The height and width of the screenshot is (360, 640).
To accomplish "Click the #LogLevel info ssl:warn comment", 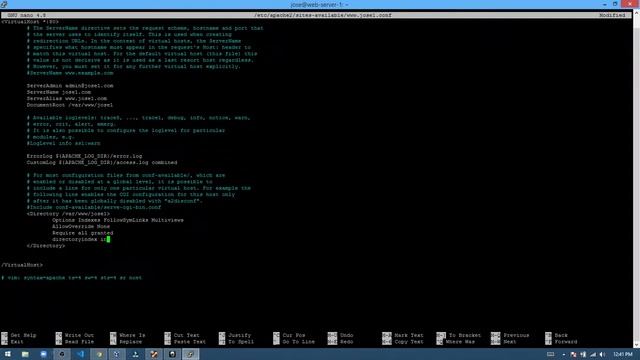I will (63, 143).
